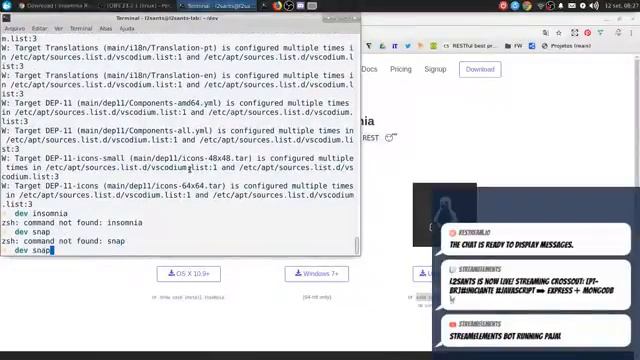This screenshot has width=640, height=360.
Task: Open the system applications menu icon
Action: click(7, 5)
